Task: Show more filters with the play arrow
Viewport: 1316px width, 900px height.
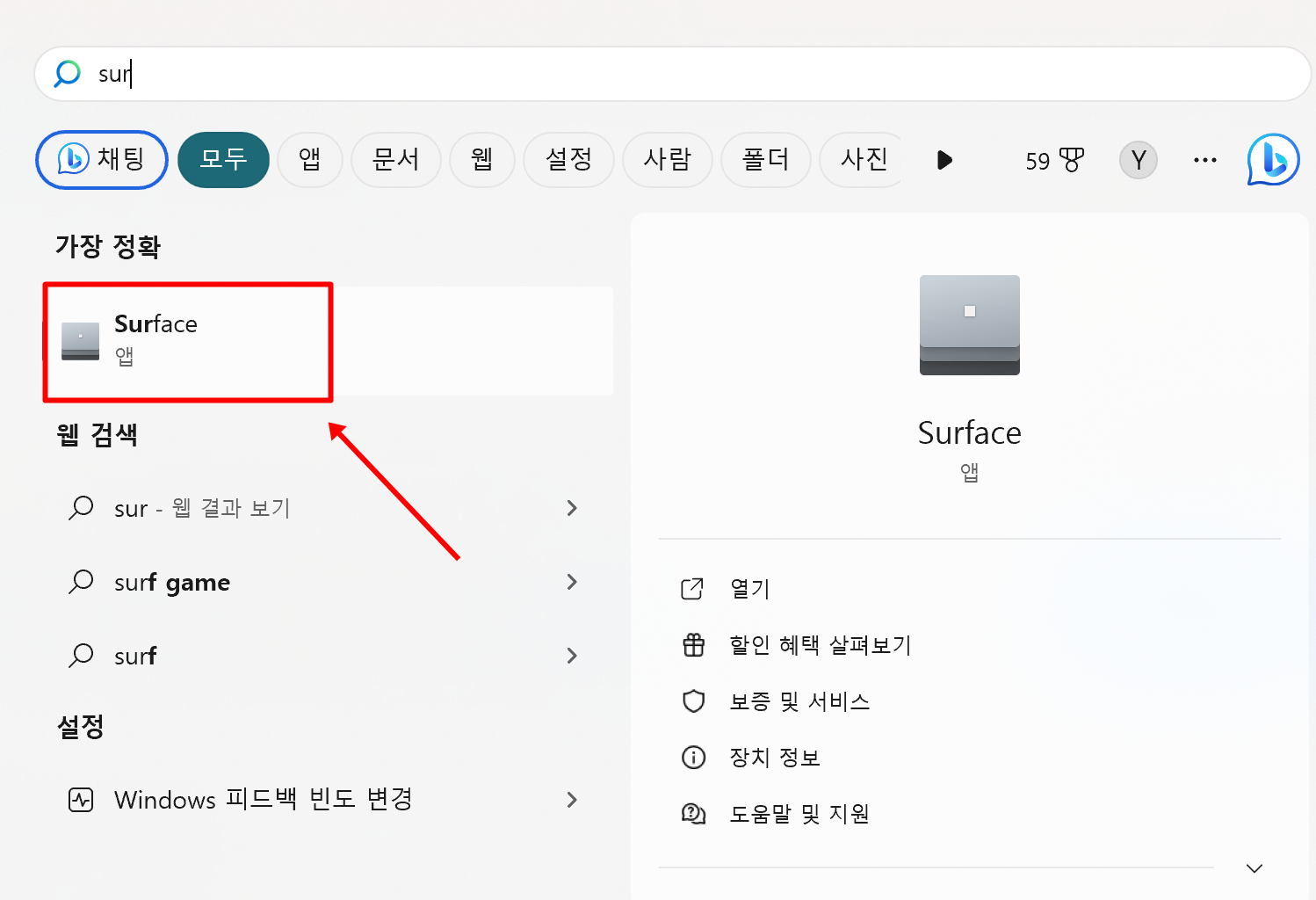Action: point(944,160)
